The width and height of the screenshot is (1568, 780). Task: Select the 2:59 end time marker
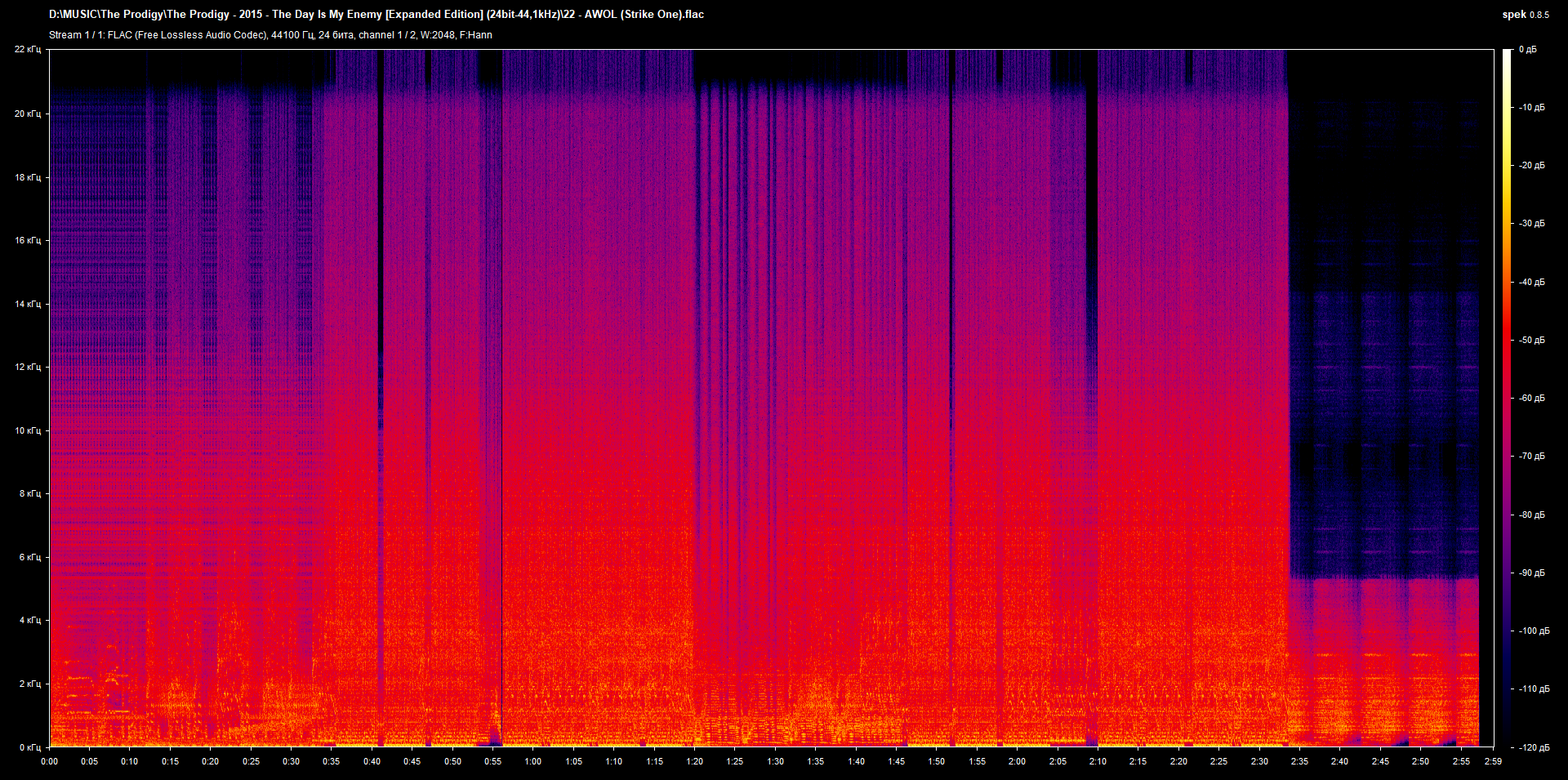(1493, 761)
